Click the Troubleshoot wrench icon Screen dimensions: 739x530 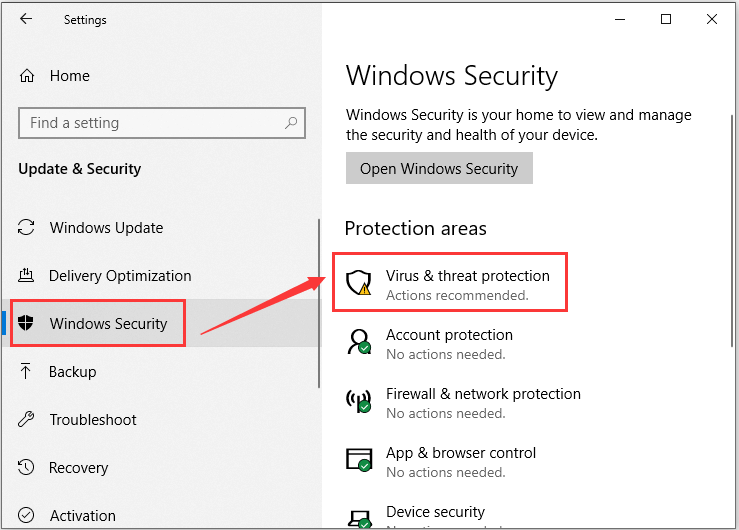pyautogui.click(x=26, y=419)
